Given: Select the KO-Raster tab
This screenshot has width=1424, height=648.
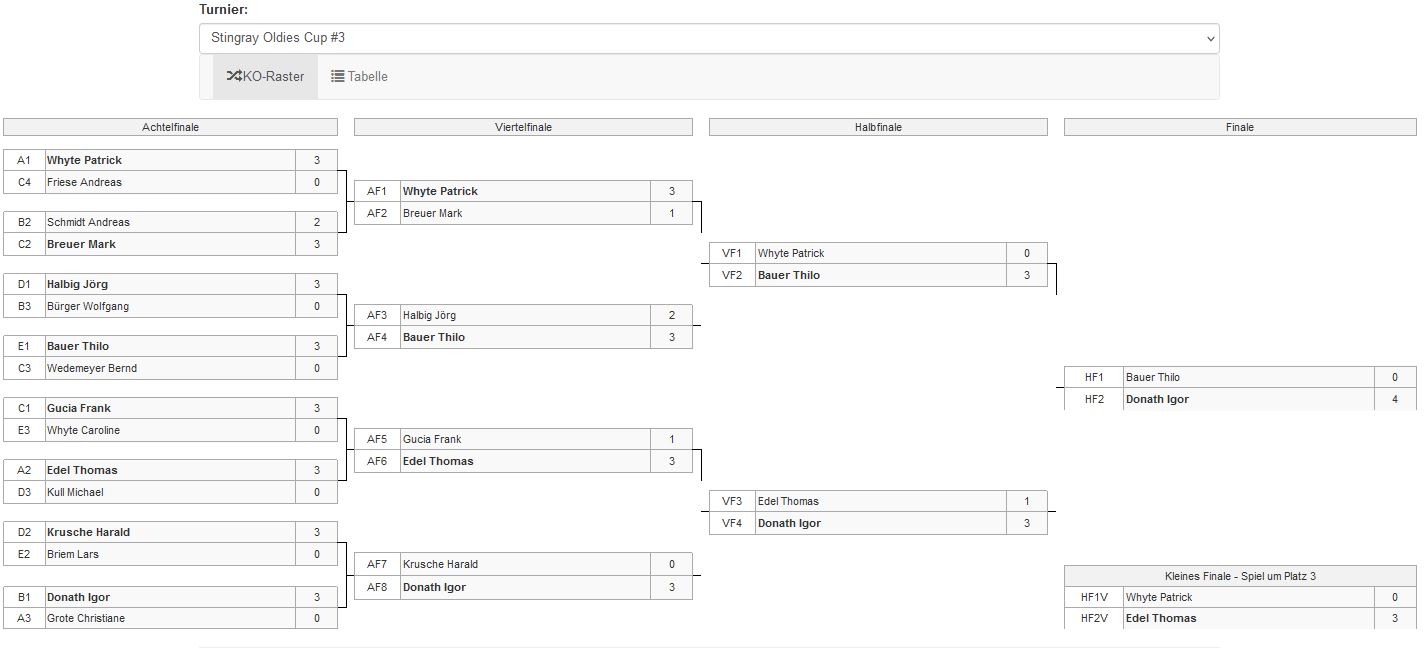Looking at the screenshot, I should click(266, 76).
